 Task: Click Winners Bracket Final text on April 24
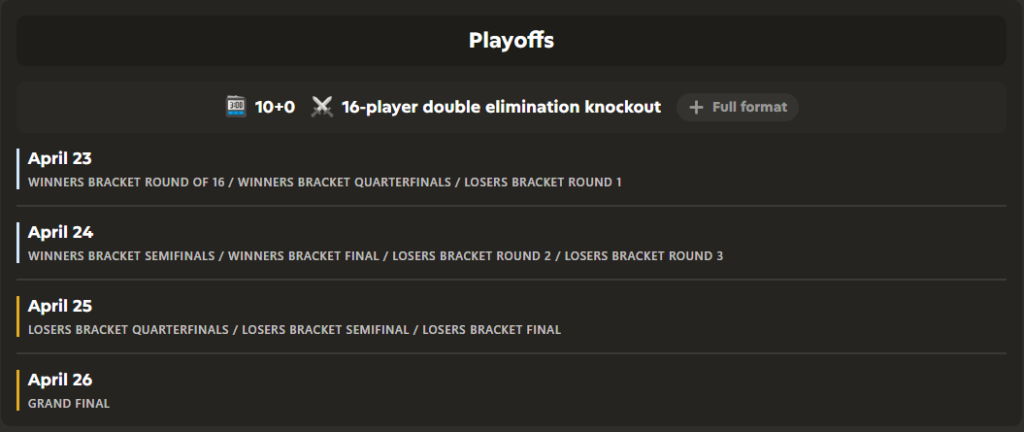[x=304, y=256]
